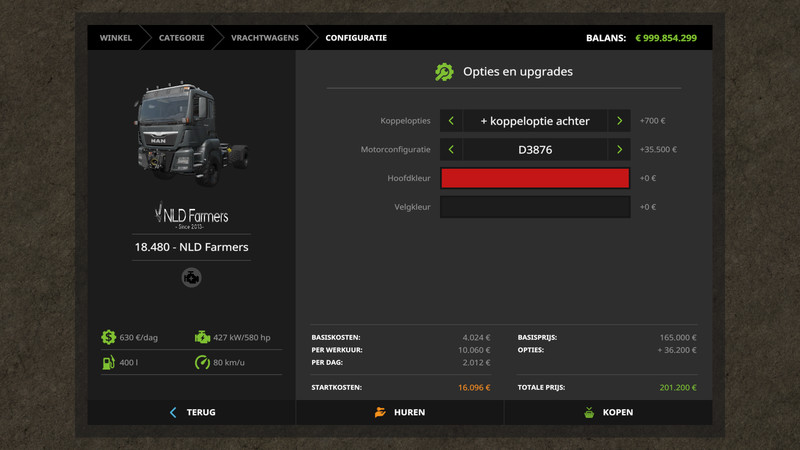This screenshot has height=450, width=800.
Task: Click the NLD Farmers brand logo
Action: pyautogui.click(x=191, y=215)
